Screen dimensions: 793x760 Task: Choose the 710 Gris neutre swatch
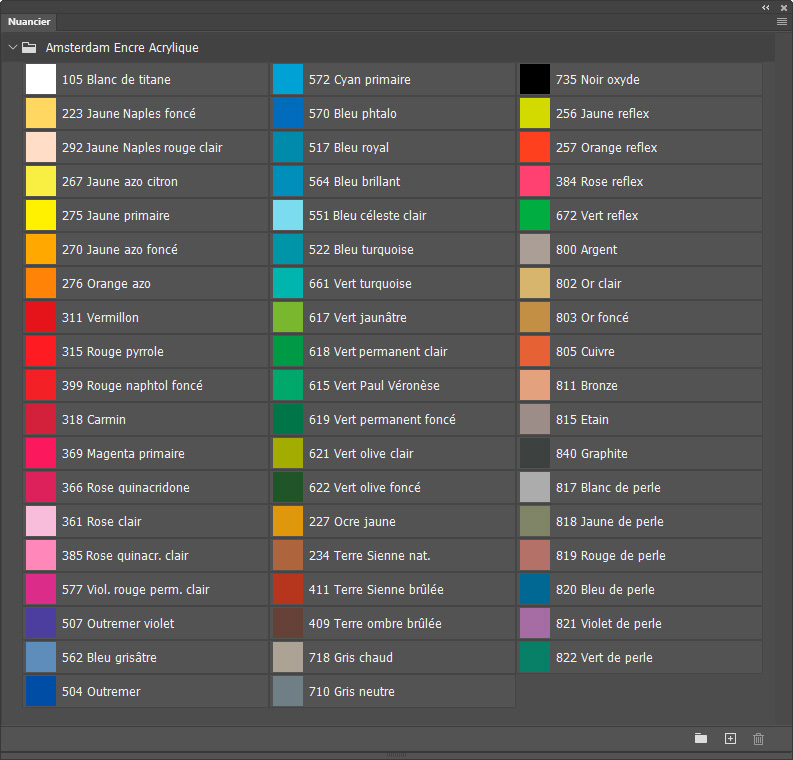pyautogui.click(x=288, y=691)
